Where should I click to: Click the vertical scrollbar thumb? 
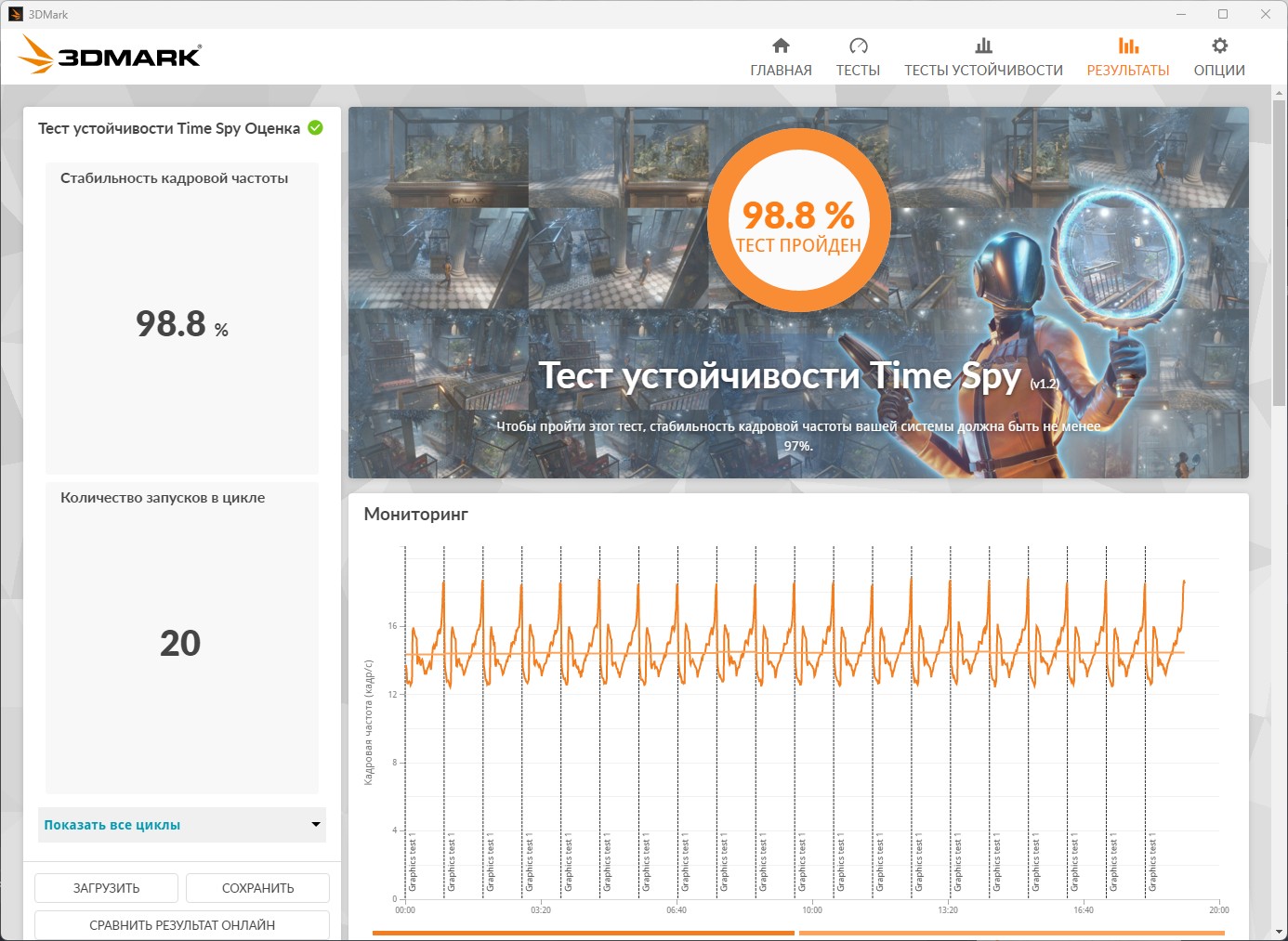point(1279,251)
